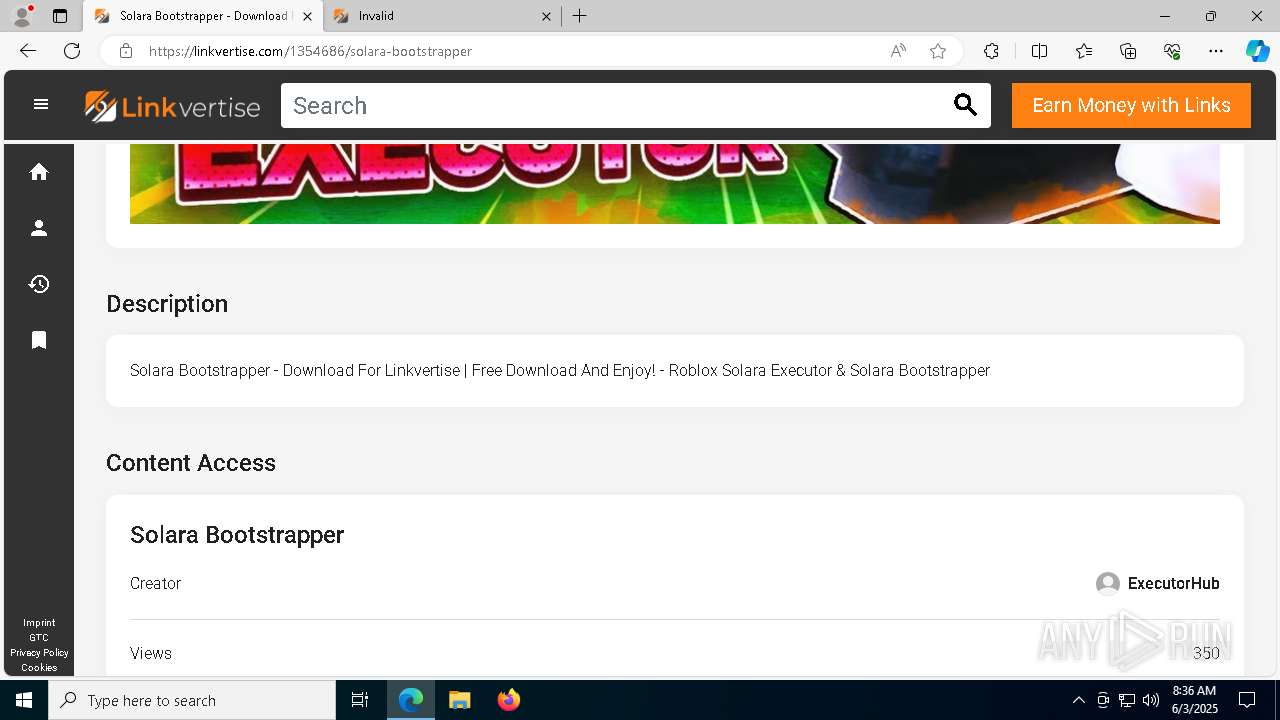Open the Home sidebar icon

(x=39, y=172)
